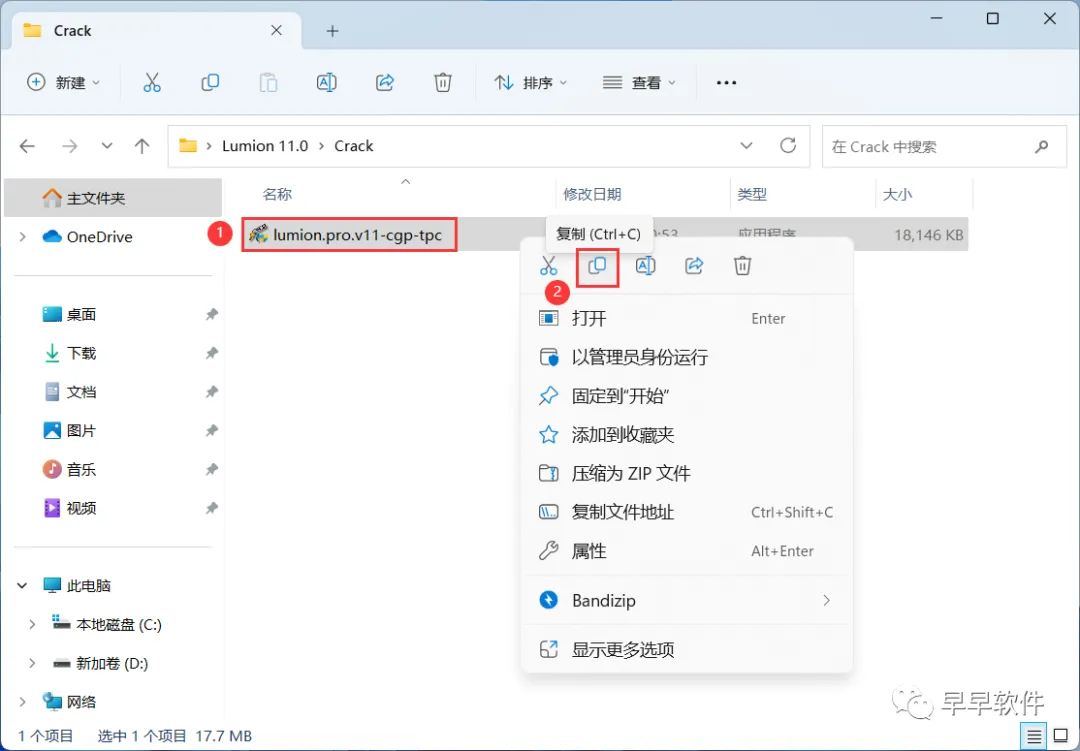Click the Delete trash icon in the context menu
Screen dimensions: 1080x751
[x=742, y=266]
